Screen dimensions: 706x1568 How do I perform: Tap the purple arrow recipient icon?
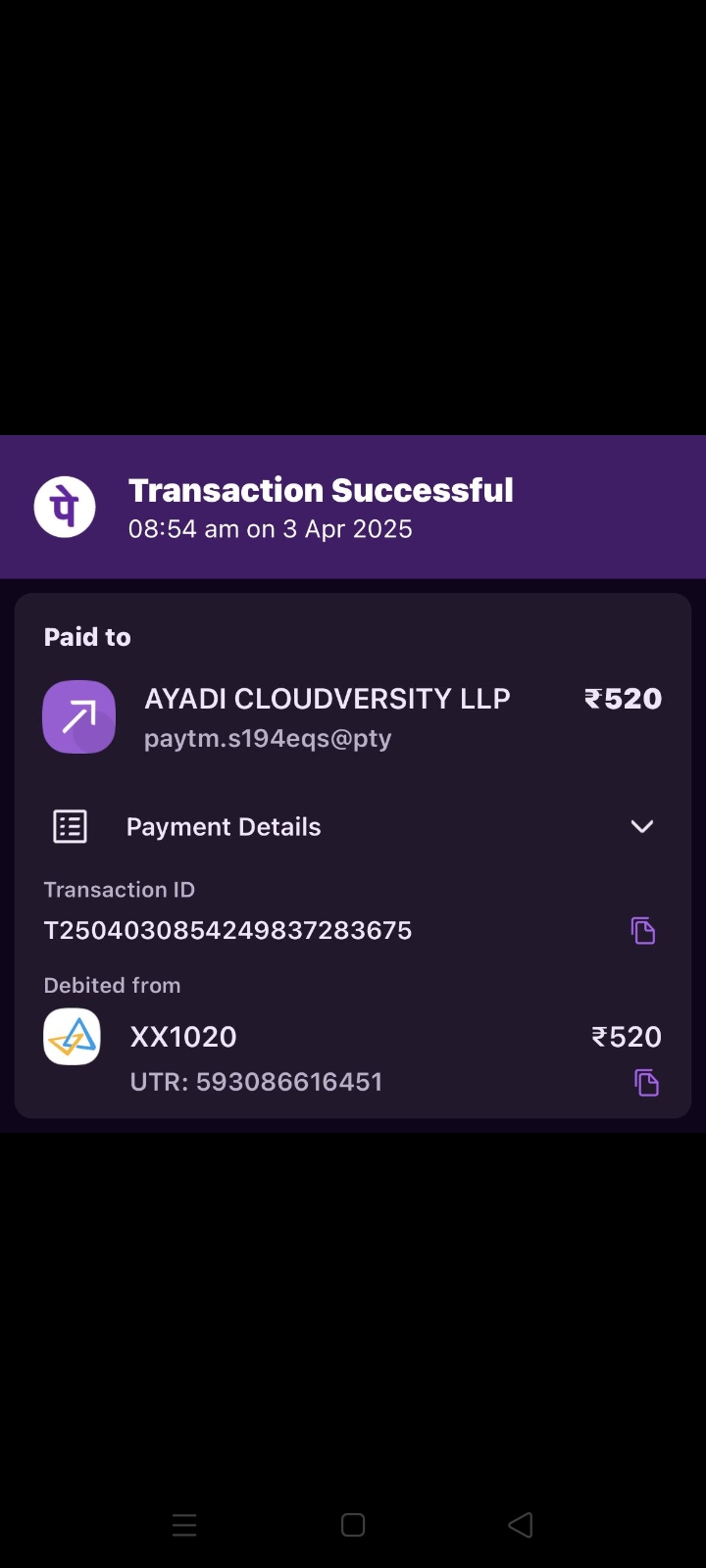(x=78, y=716)
